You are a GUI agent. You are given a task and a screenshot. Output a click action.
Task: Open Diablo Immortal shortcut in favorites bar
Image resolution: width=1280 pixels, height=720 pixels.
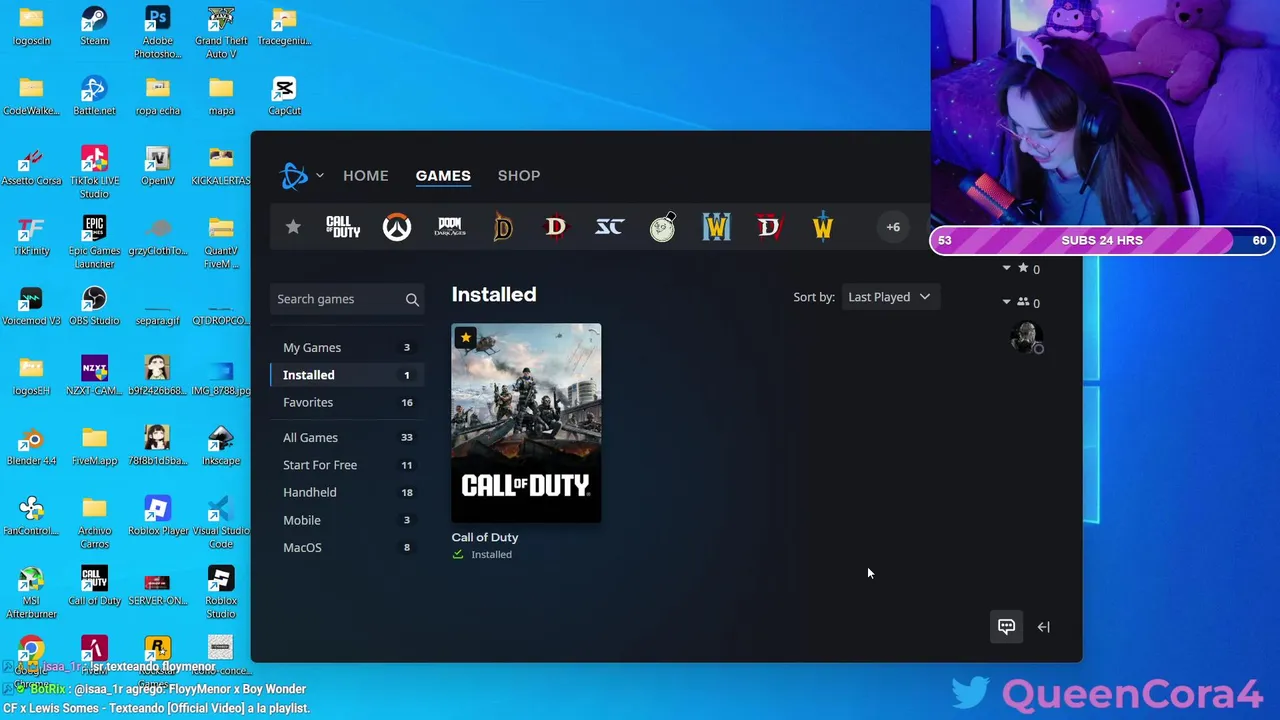[x=503, y=227]
